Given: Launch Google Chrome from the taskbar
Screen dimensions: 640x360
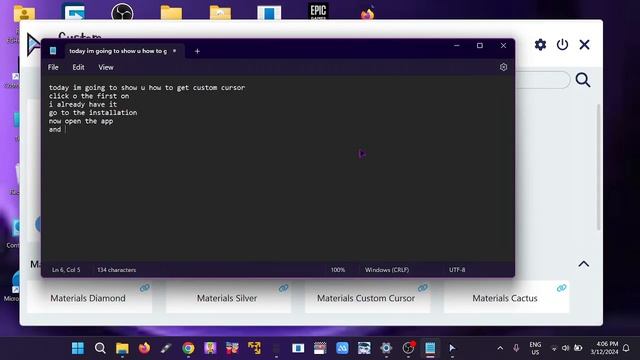Looking at the screenshot, I should [188, 348].
